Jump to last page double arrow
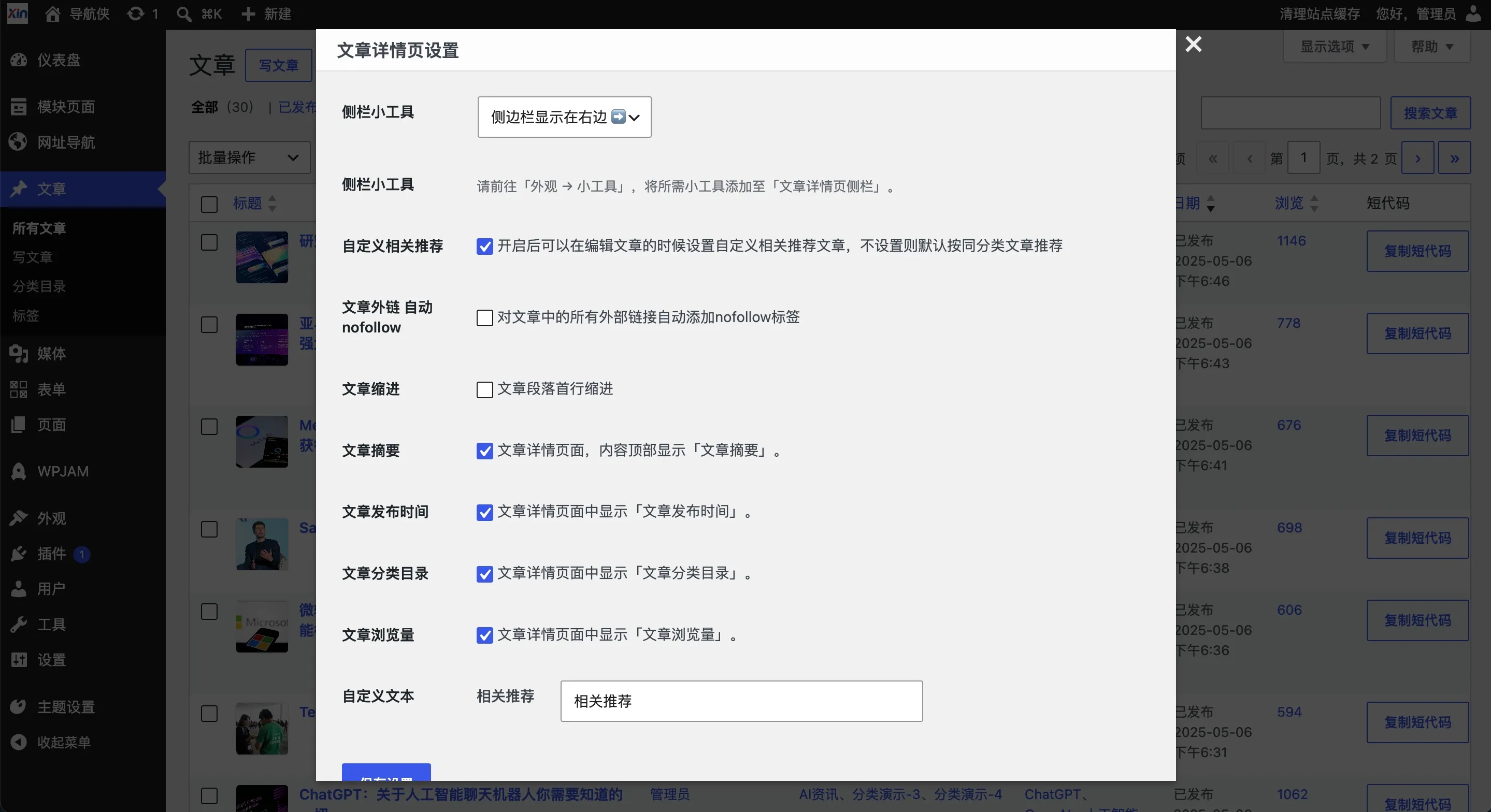Image resolution: width=1491 pixels, height=812 pixels. click(x=1455, y=158)
